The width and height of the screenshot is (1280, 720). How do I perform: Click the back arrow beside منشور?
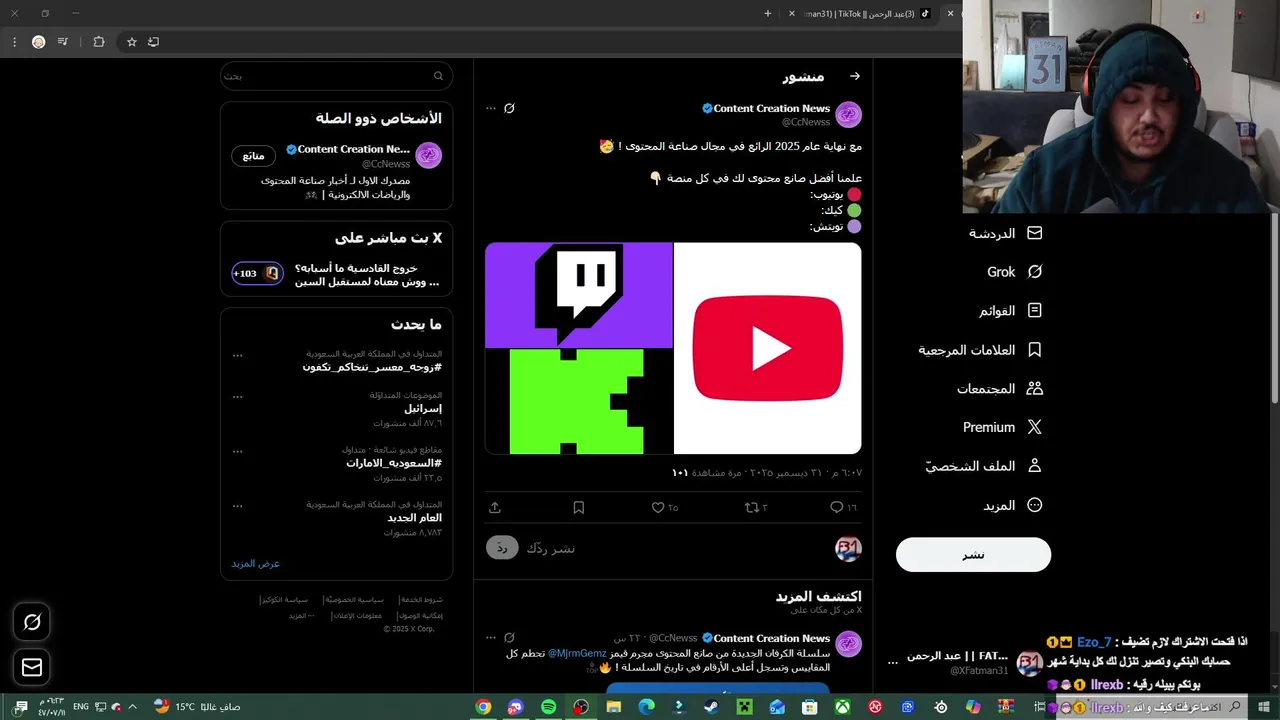854,76
